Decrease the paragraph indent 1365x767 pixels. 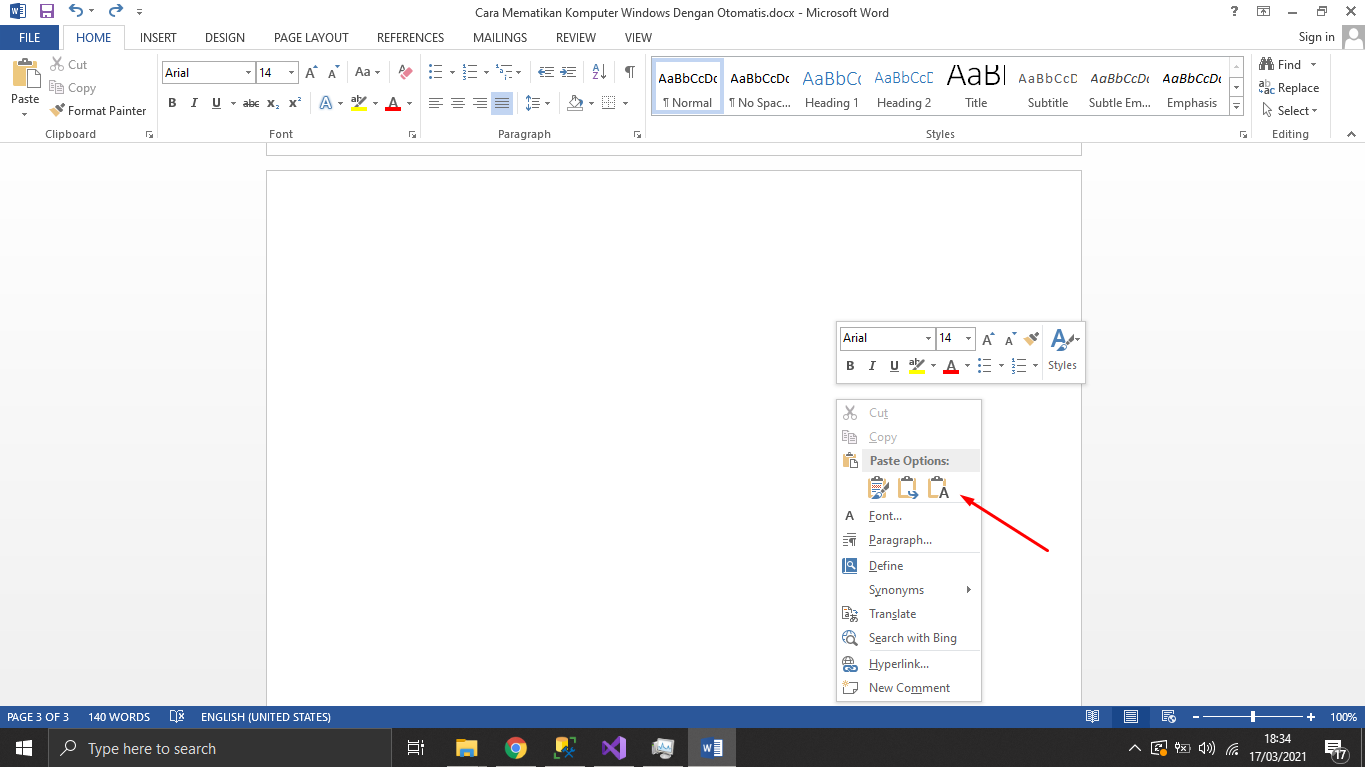point(546,72)
